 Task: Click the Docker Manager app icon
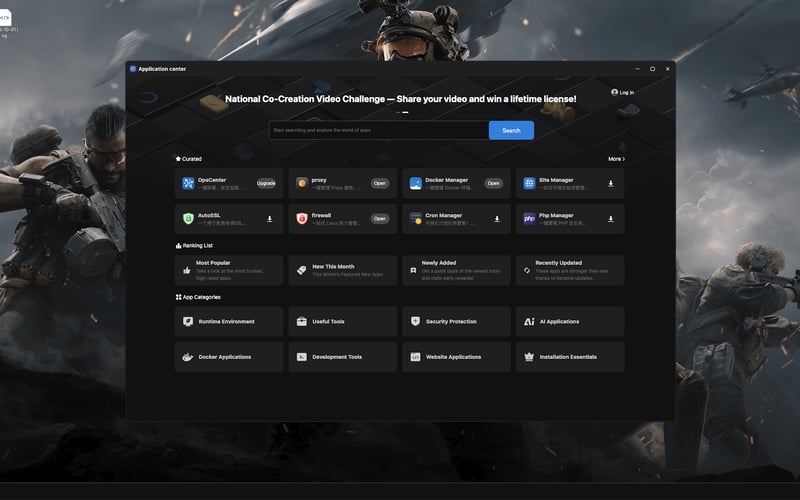point(416,183)
